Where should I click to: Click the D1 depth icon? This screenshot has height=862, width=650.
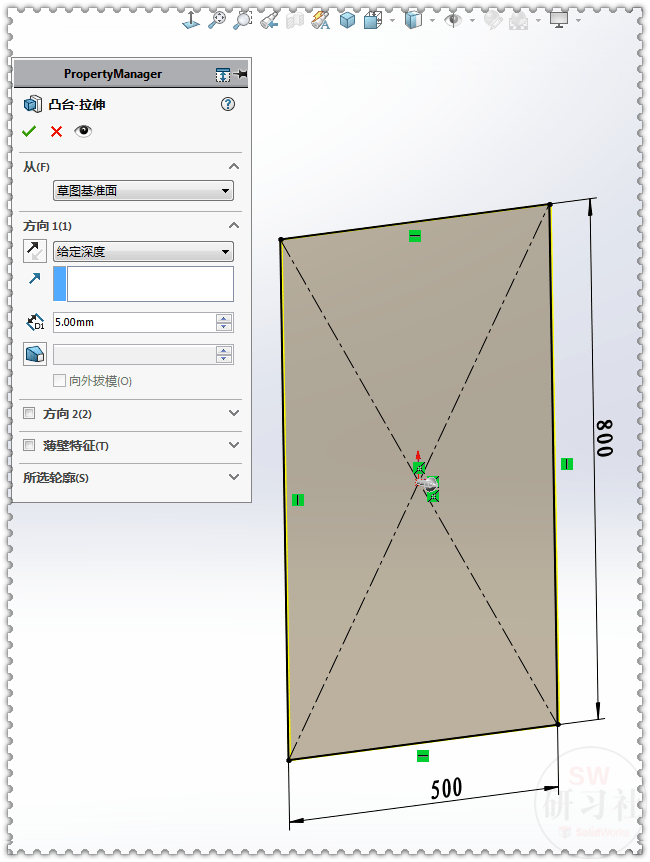pos(35,322)
